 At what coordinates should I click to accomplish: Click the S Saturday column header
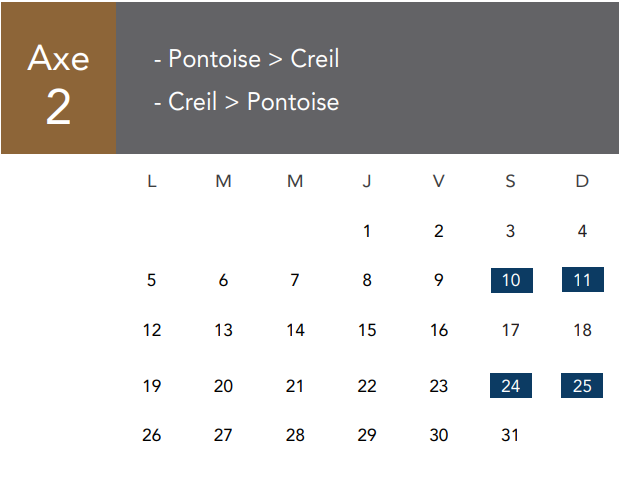[x=511, y=181]
